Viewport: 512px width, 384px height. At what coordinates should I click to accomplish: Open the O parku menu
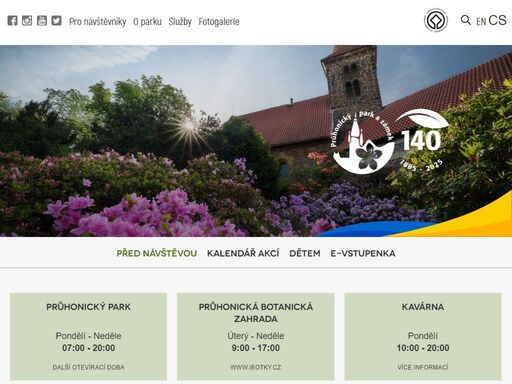(x=147, y=22)
